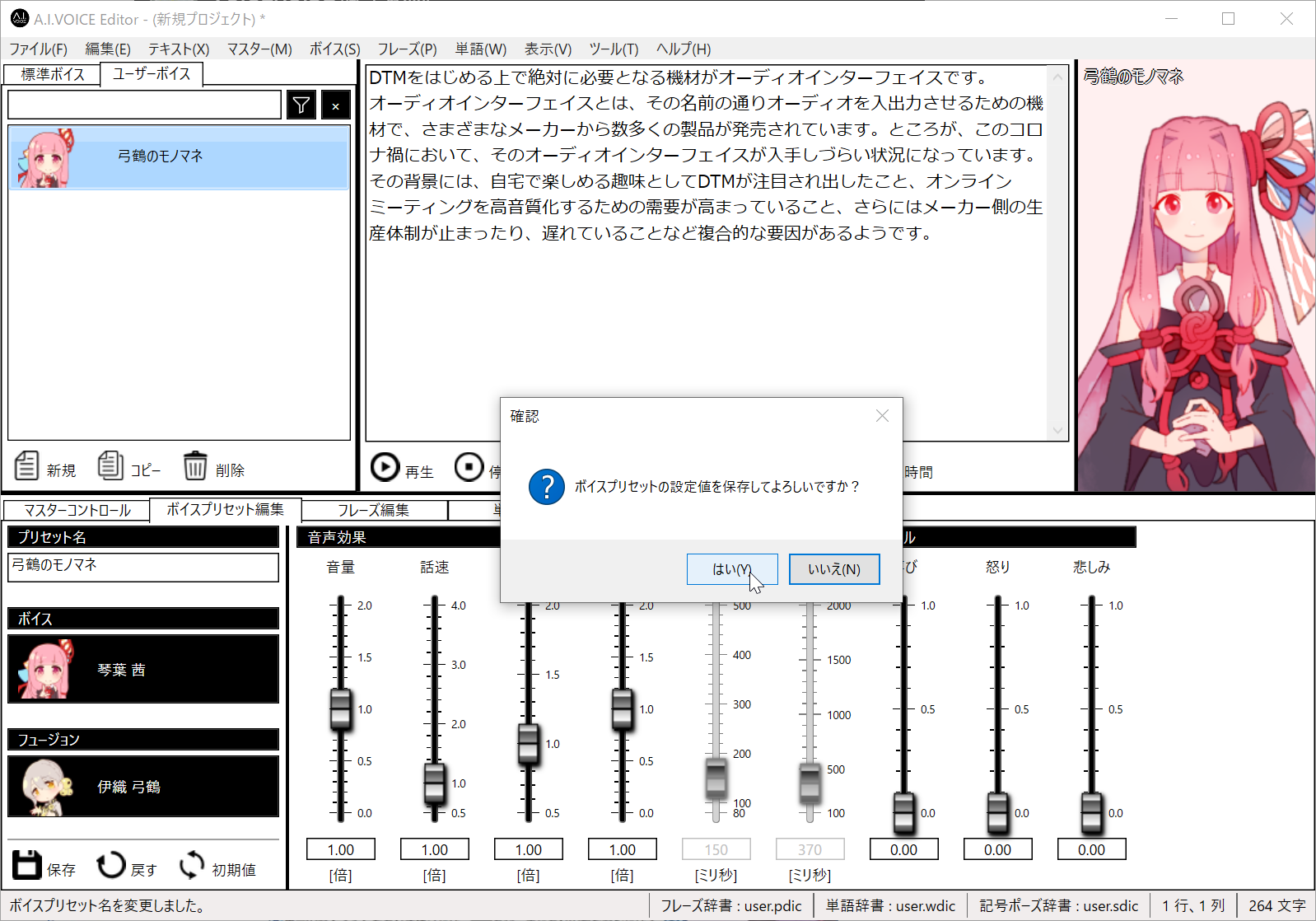
Task: Decline saving with the いいえ(N) button
Action: [x=834, y=569]
